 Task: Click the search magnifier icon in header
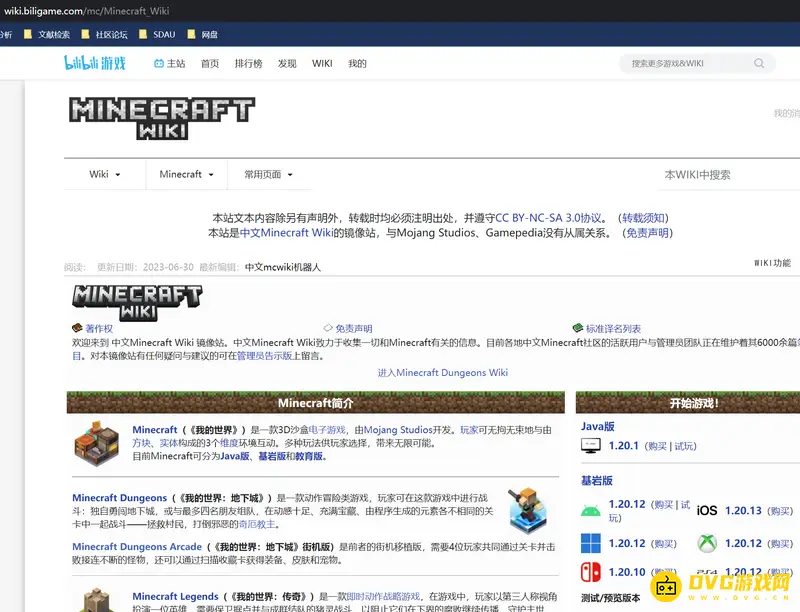(759, 63)
